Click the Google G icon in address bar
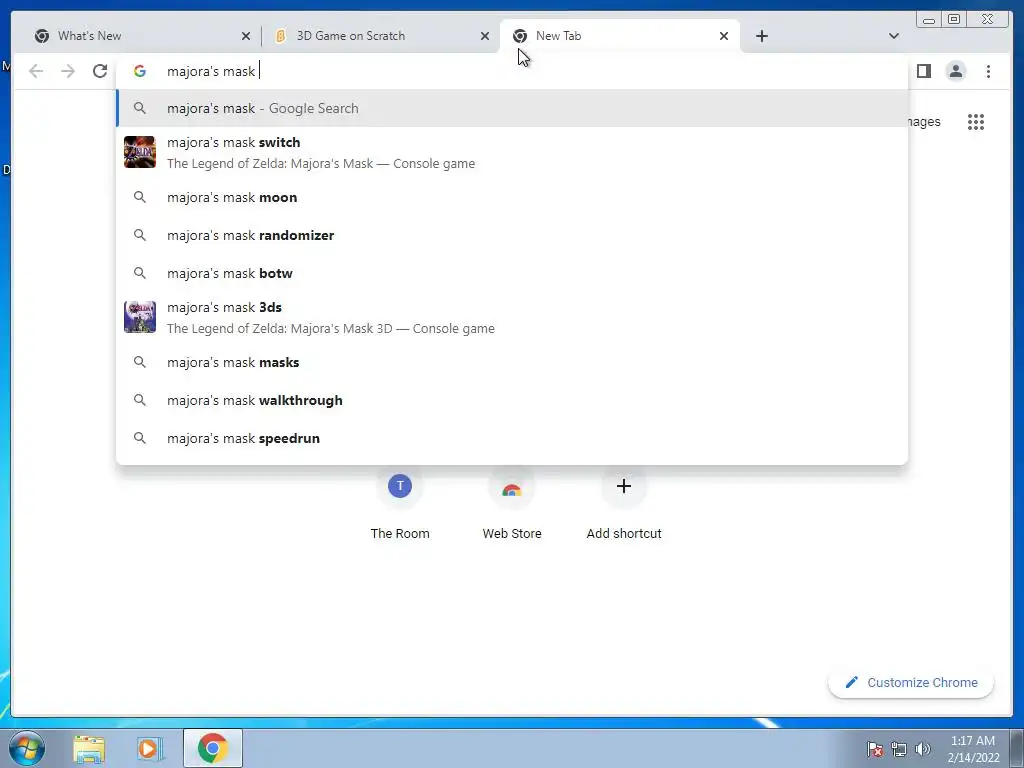The height and width of the screenshot is (768, 1024). 140,71
